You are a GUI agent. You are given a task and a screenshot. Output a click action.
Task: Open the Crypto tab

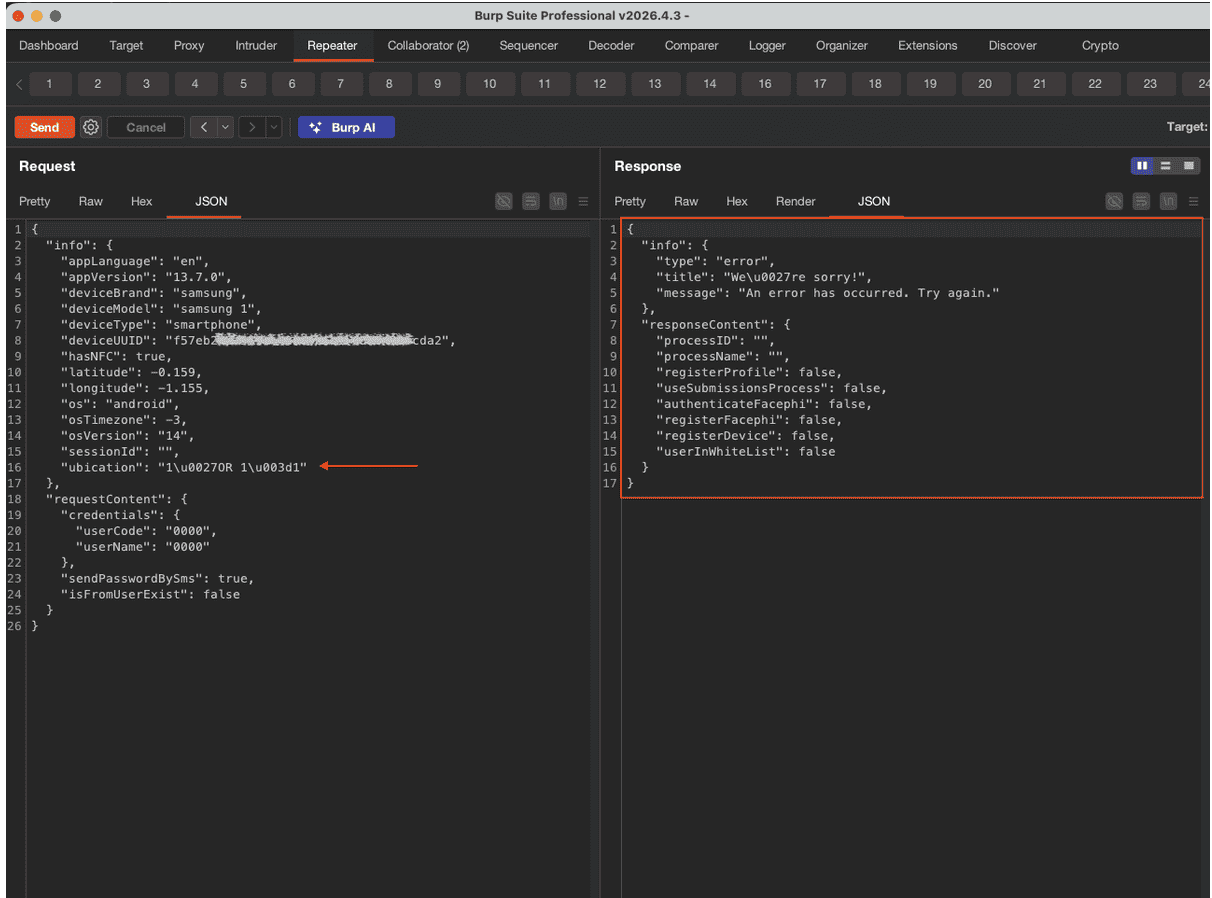pyautogui.click(x=1100, y=45)
